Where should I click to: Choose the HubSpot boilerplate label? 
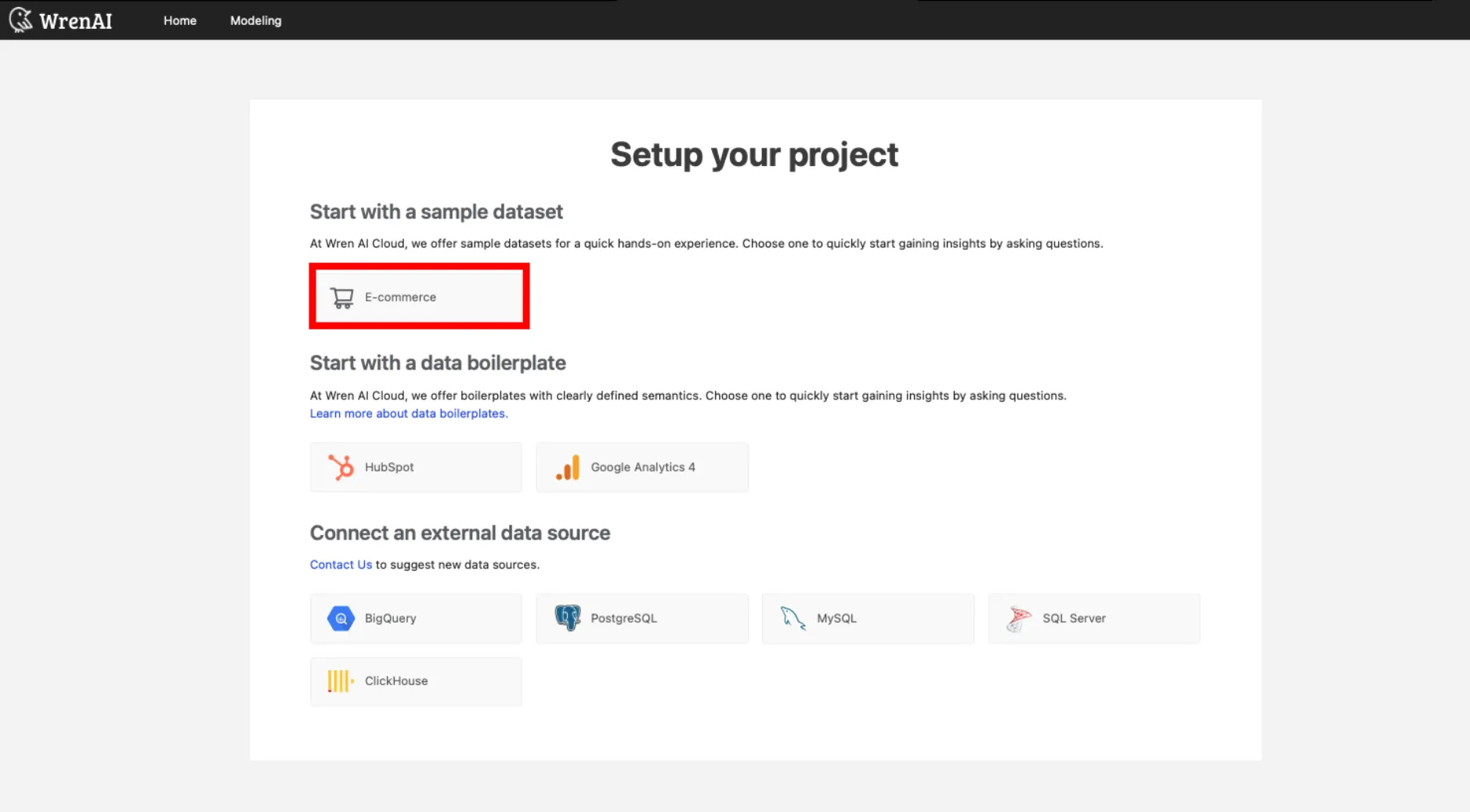[x=389, y=467]
